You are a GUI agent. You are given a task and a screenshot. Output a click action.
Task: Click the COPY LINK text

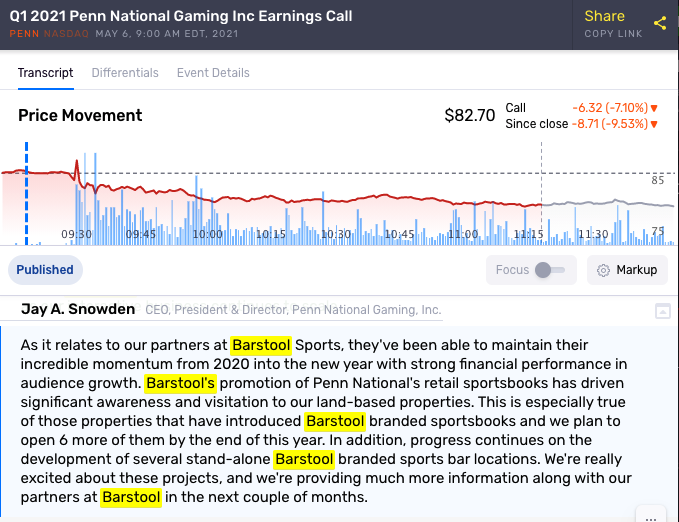click(613, 34)
